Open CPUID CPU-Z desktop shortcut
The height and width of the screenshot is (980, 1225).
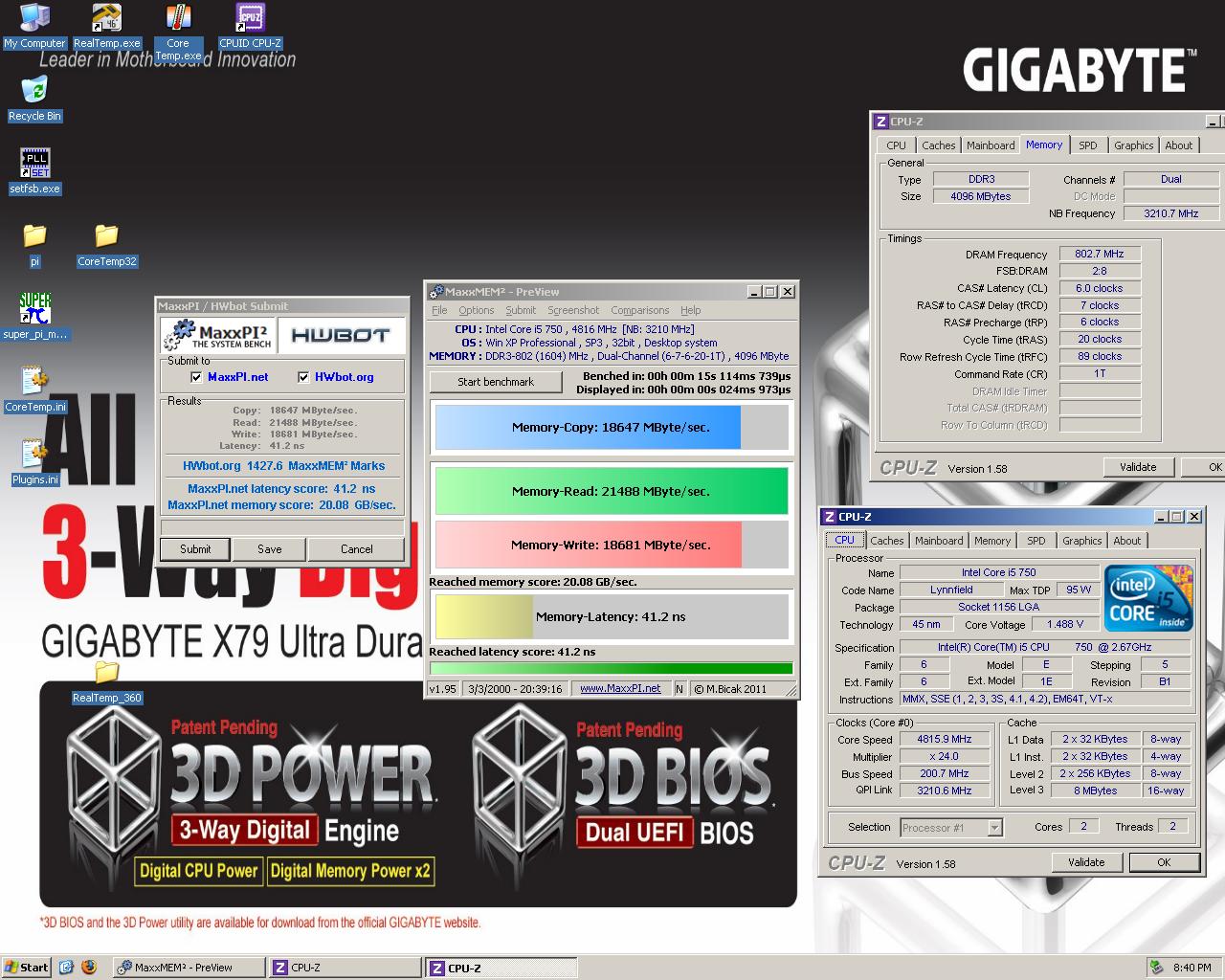coord(250,26)
